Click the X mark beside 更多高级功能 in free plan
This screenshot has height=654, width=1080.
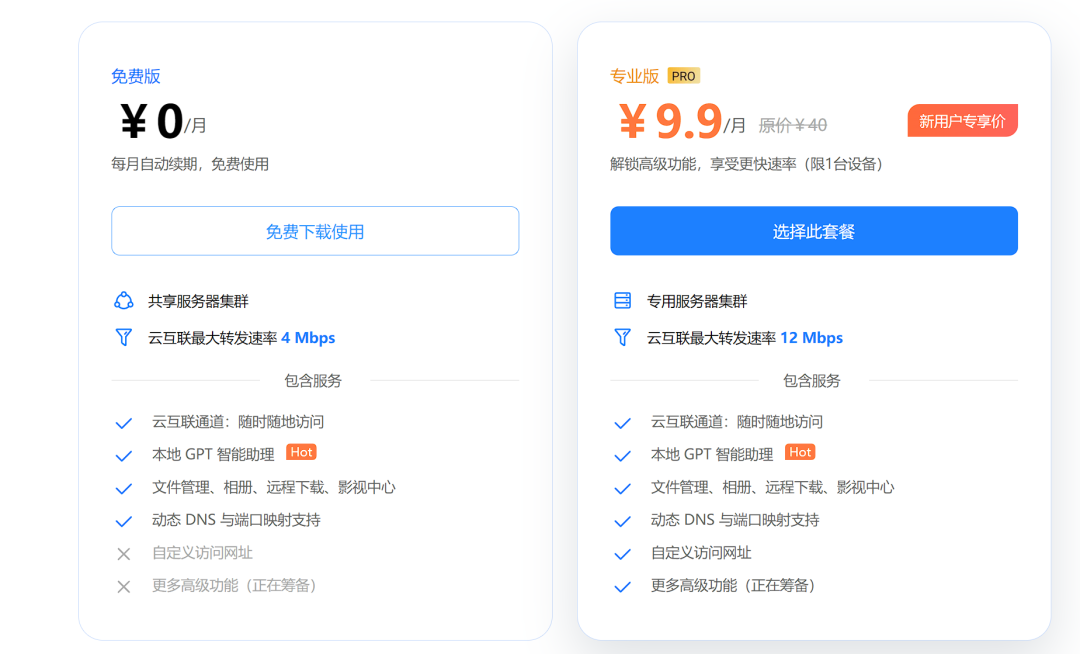click(124, 587)
